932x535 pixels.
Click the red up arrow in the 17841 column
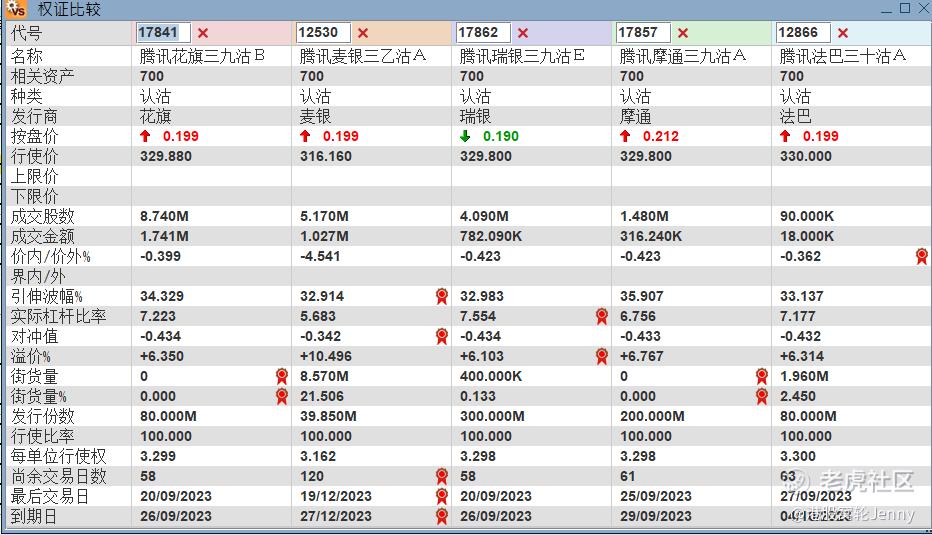click(145, 136)
